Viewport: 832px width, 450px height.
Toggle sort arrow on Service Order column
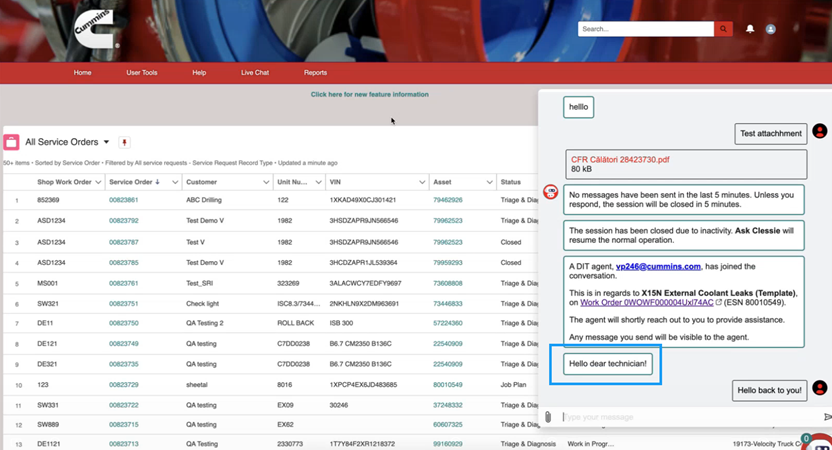[157, 182]
